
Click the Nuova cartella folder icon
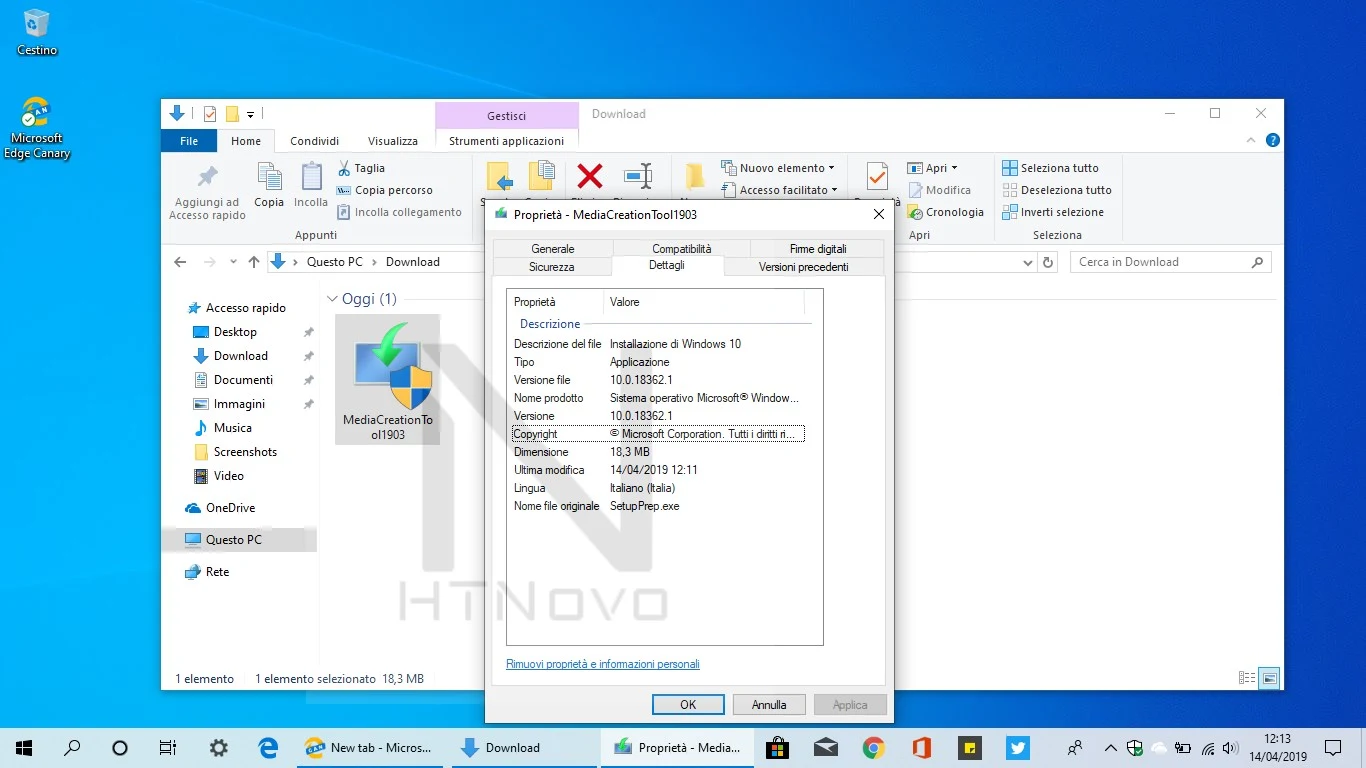pos(694,178)
